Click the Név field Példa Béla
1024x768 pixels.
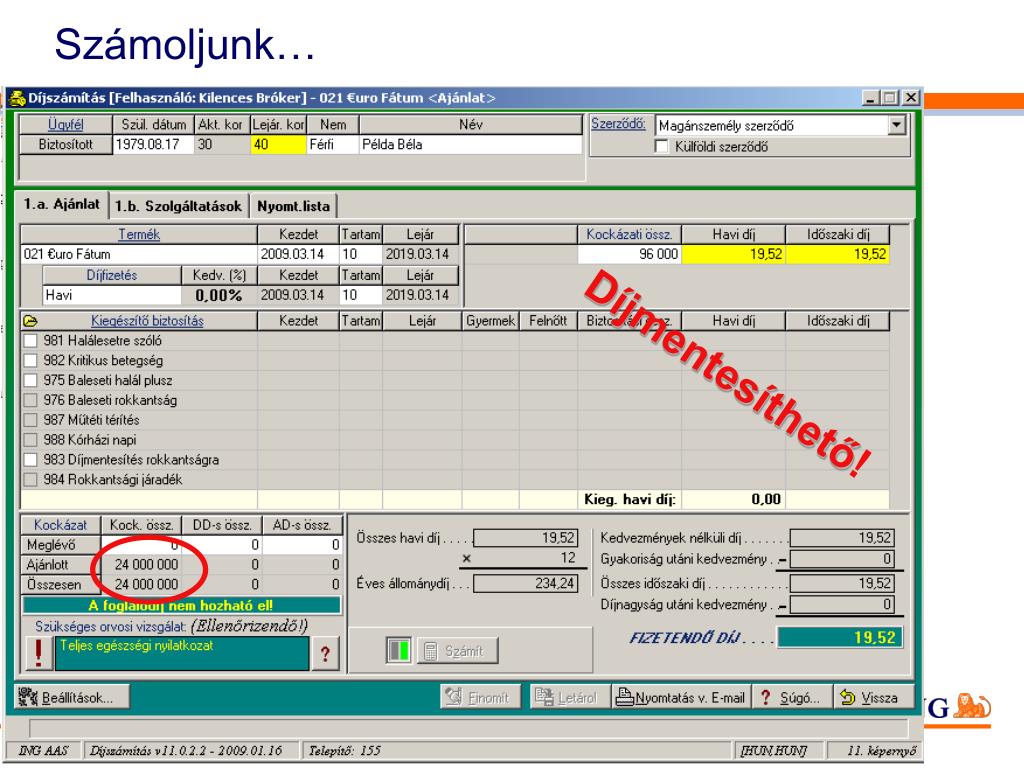point(470,144)
